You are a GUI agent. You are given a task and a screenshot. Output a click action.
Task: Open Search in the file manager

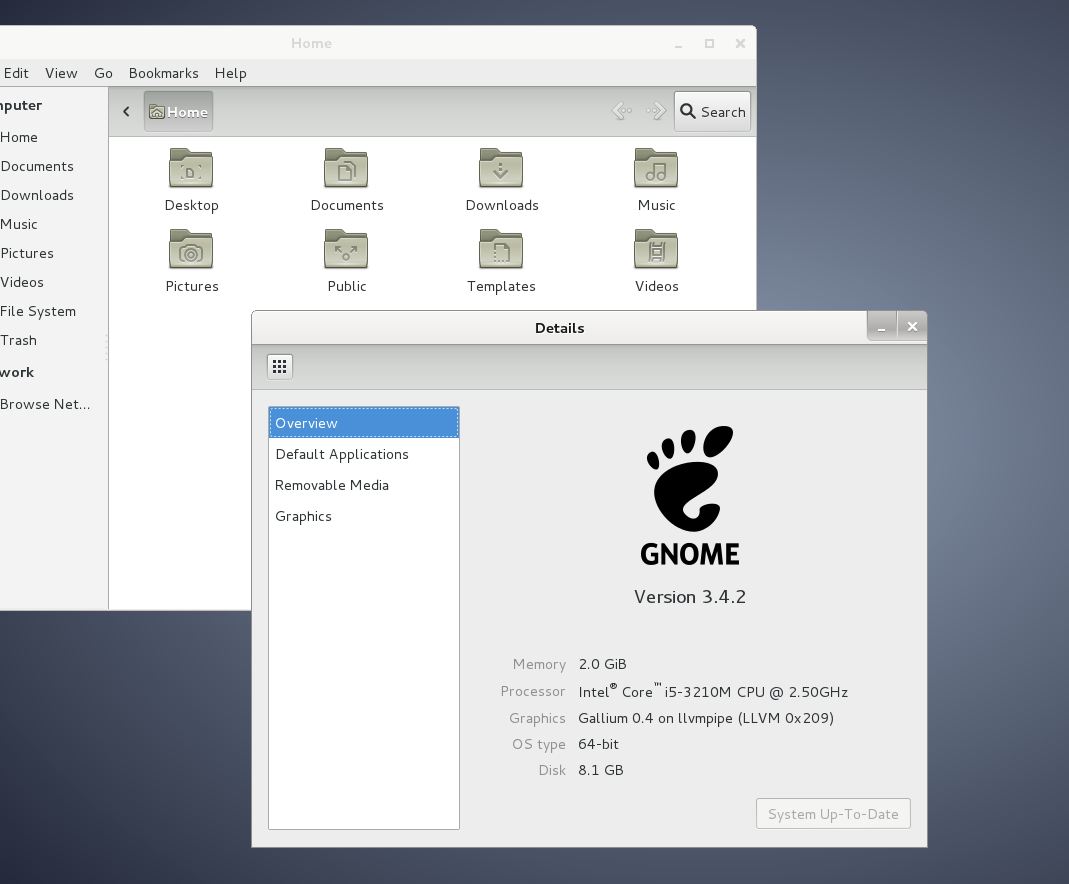(712, 111)
